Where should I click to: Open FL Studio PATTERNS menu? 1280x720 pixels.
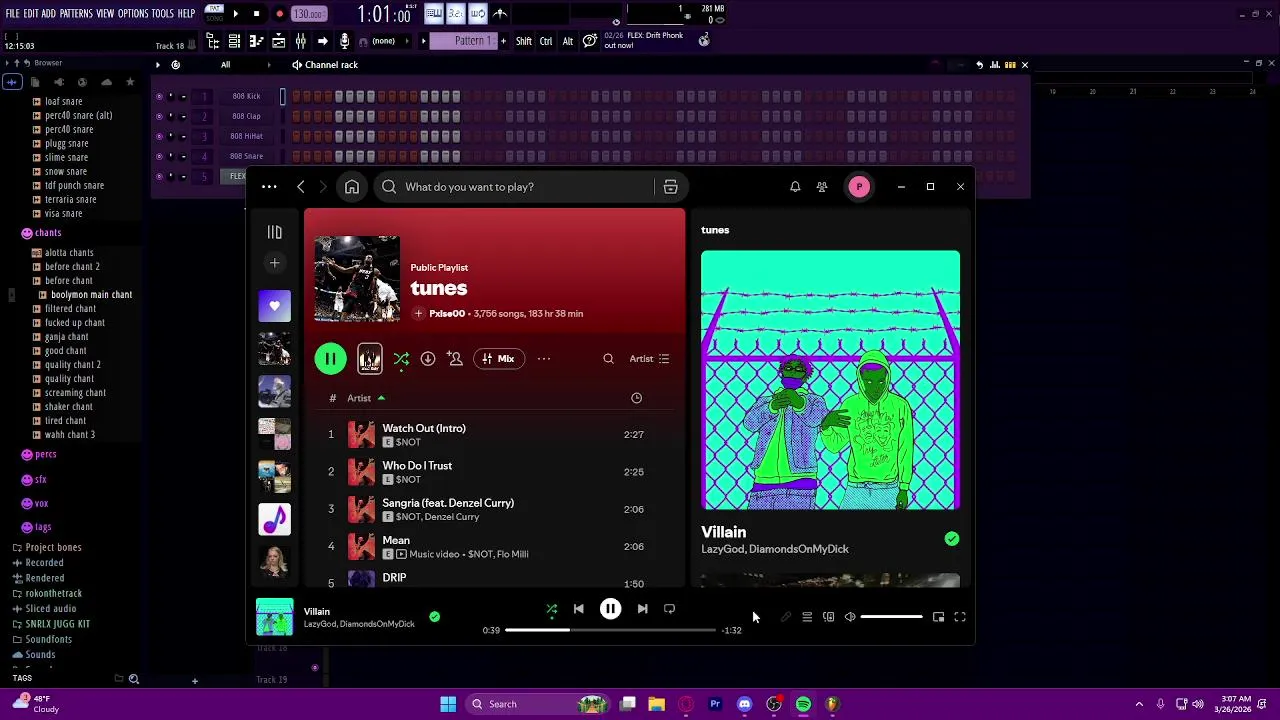76,14
